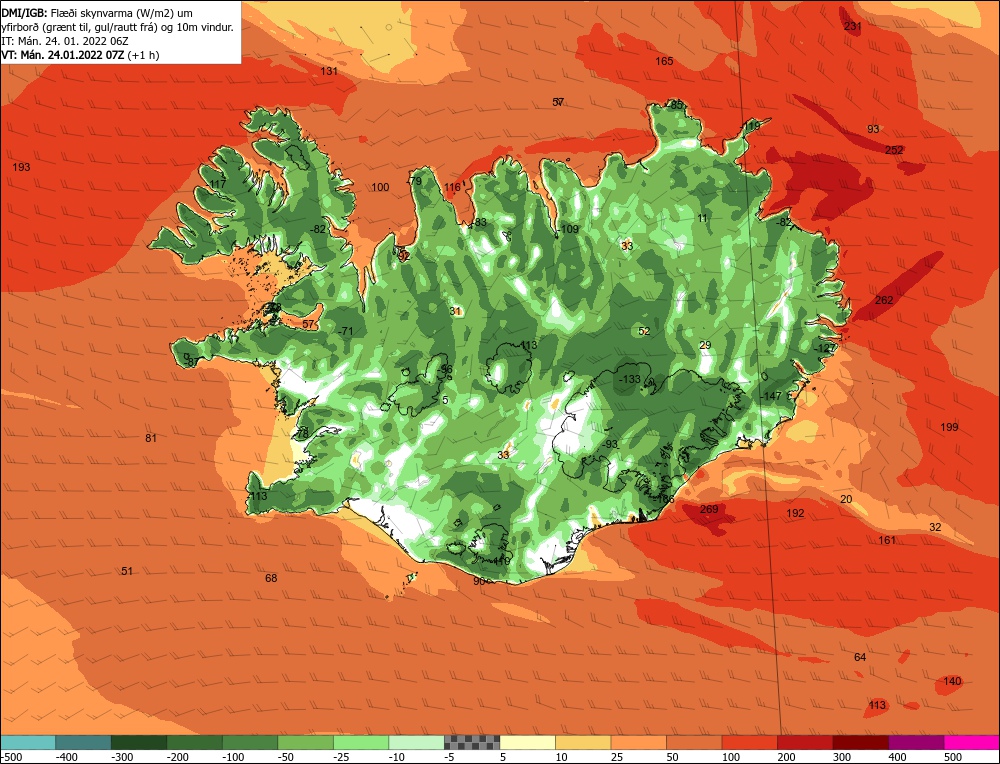Pick the magenta legend swatch above 500
The height and width of the screenshot is (764, 1000).
click(971, 742)
